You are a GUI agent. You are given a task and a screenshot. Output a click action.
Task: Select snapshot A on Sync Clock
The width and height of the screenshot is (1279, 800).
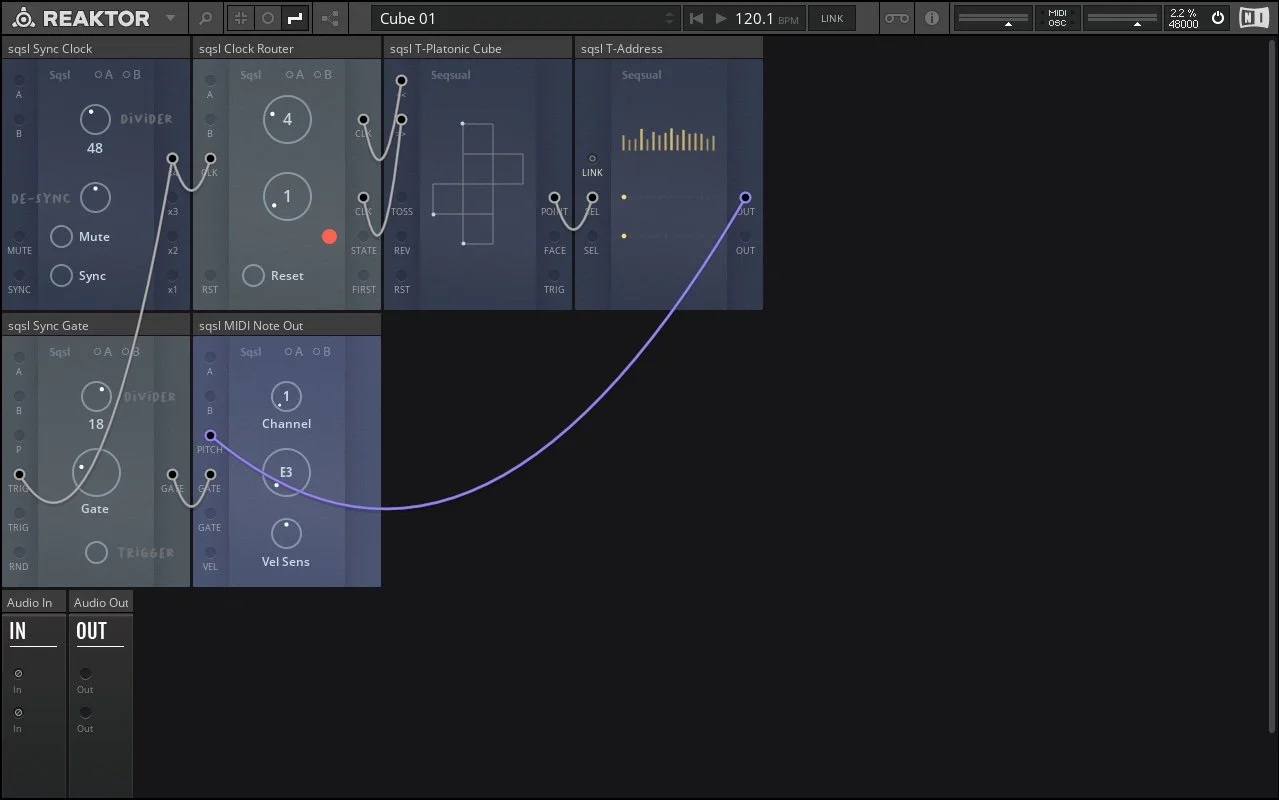[104, 75]
